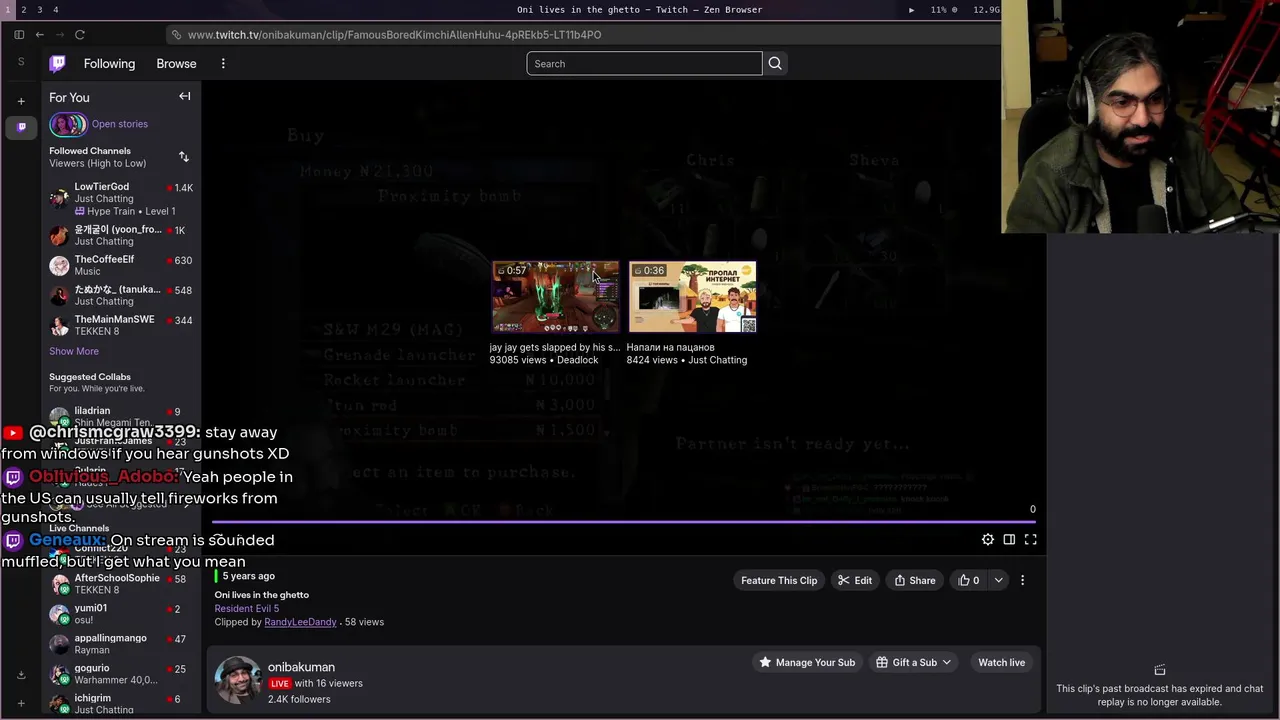Play the jay jay Deadlock clip thumbnail
Screen dimensions: 1280x720
(x=555, y=297)
